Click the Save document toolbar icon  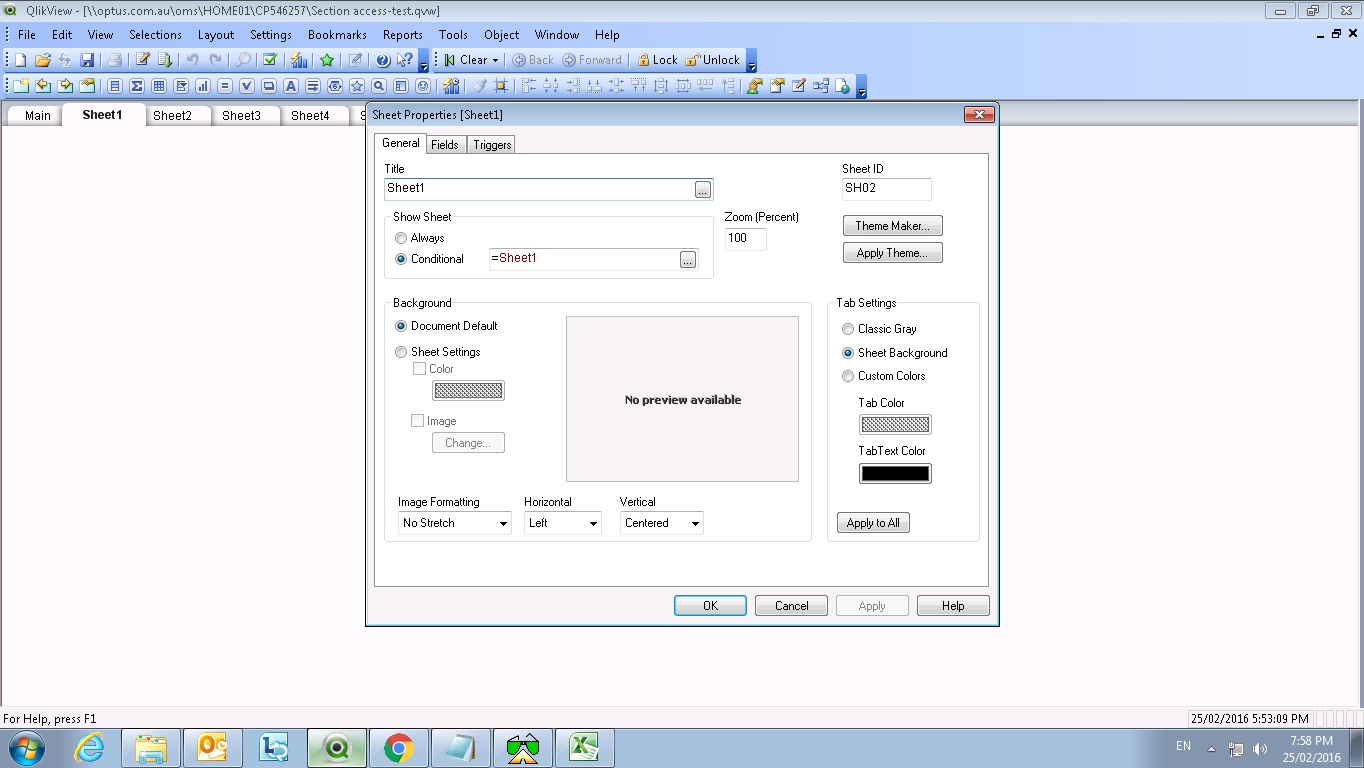point(87,60)
